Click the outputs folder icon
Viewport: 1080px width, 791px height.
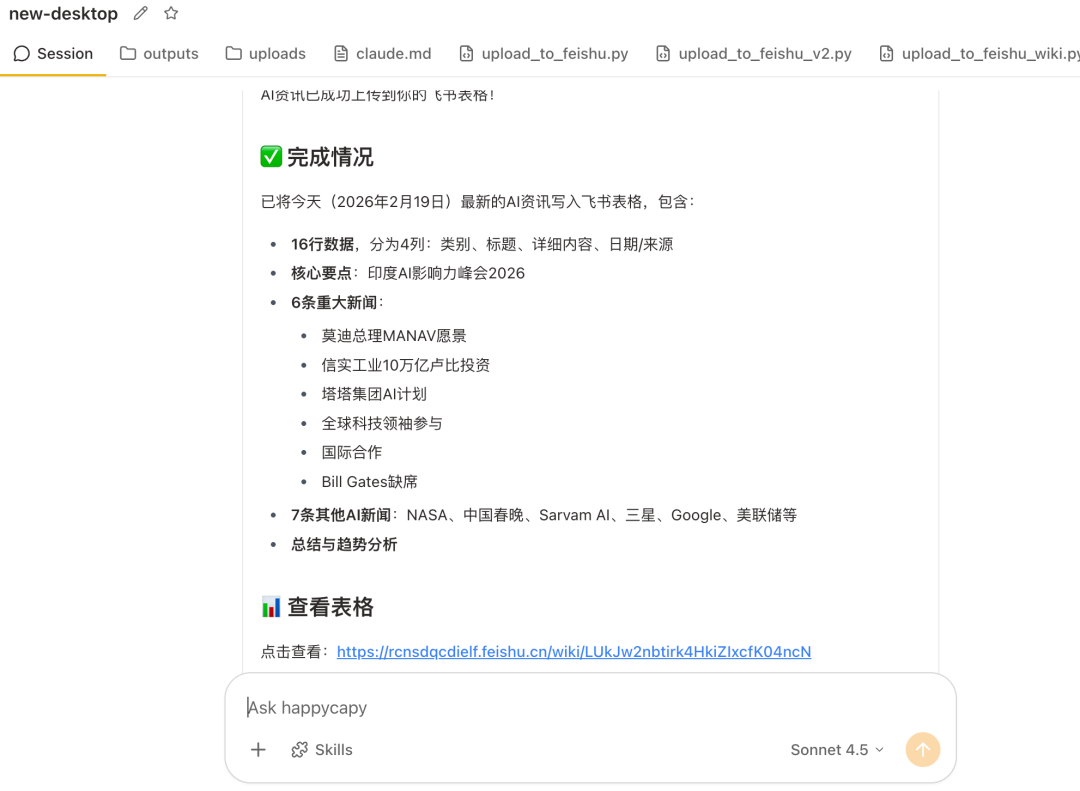tap(130, 54)
